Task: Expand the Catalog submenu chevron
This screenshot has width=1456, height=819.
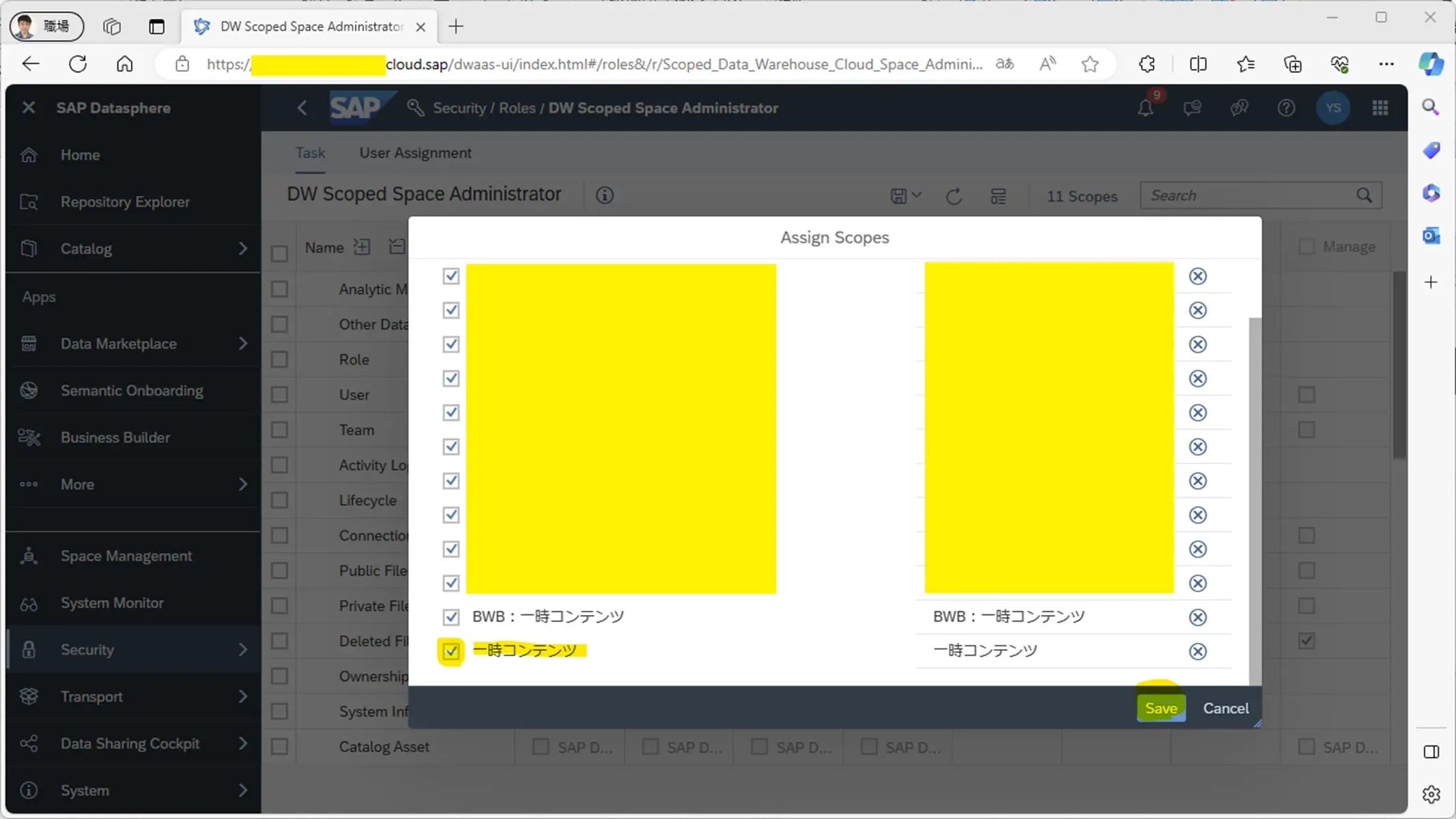Action: [243, 248]
